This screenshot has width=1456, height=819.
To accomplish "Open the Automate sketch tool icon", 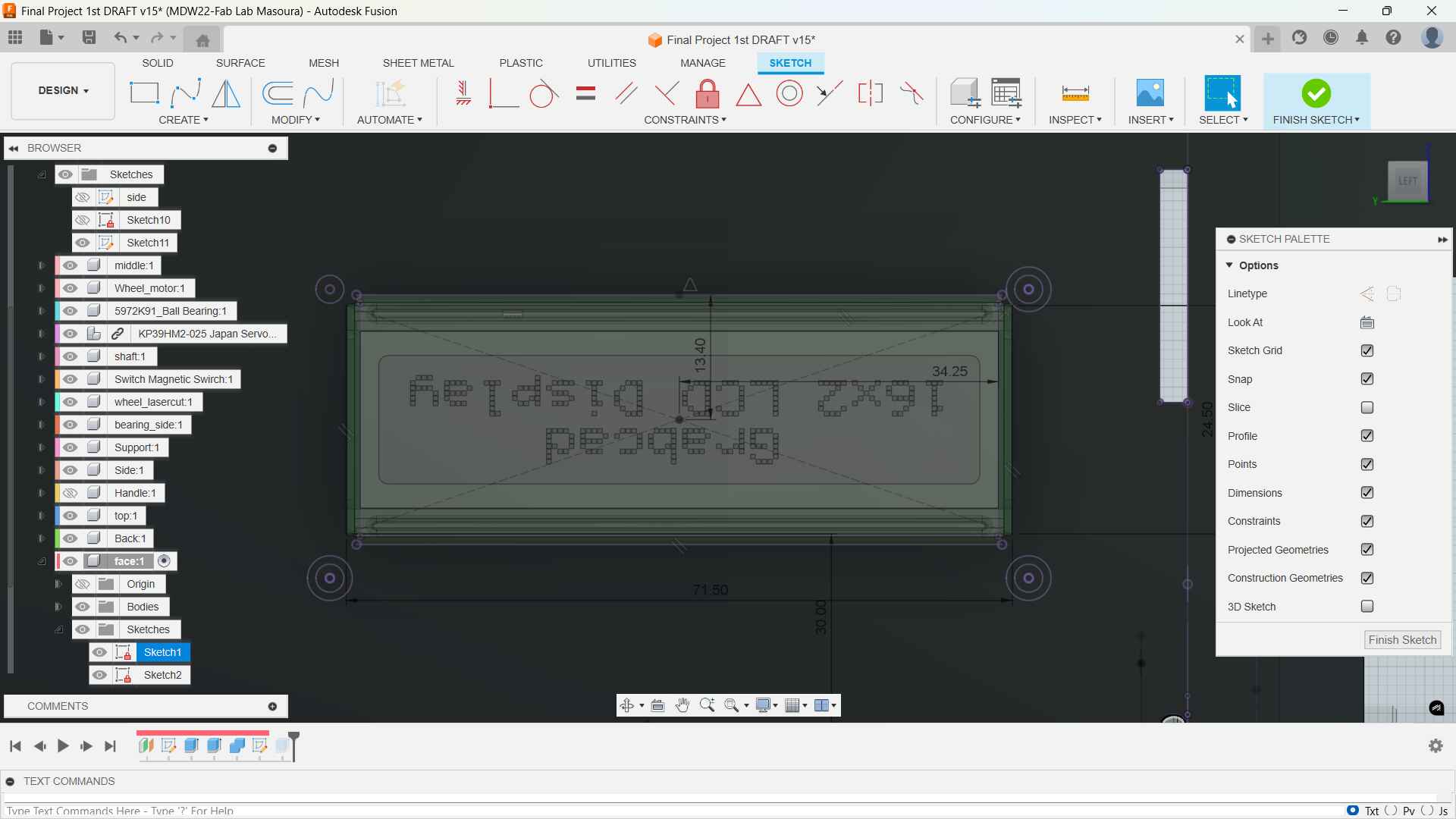I will (x=390, y=93).
